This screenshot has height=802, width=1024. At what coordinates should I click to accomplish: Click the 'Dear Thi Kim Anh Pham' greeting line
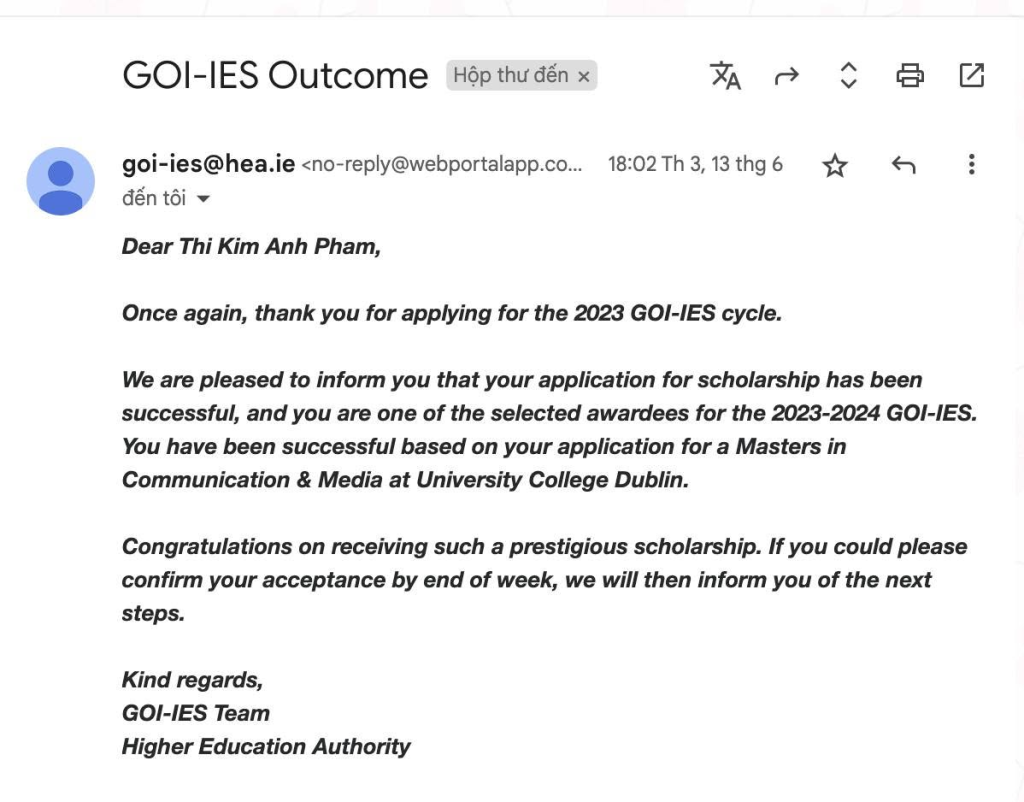tap(251, 246)
